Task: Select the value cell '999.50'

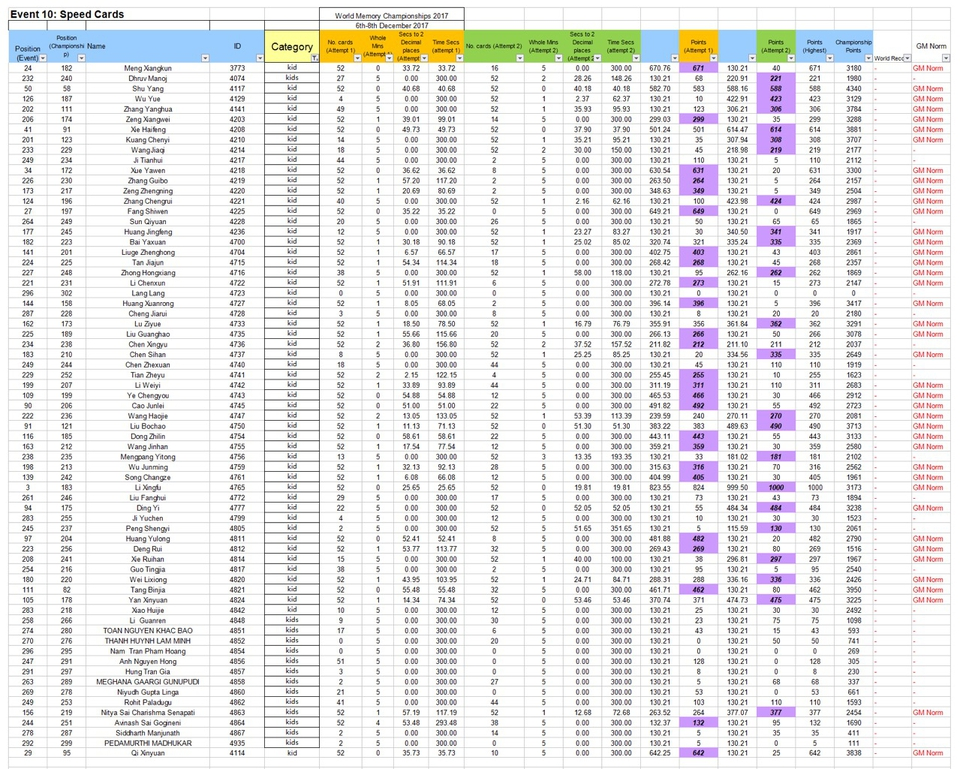Action: [x=737, y=487]
